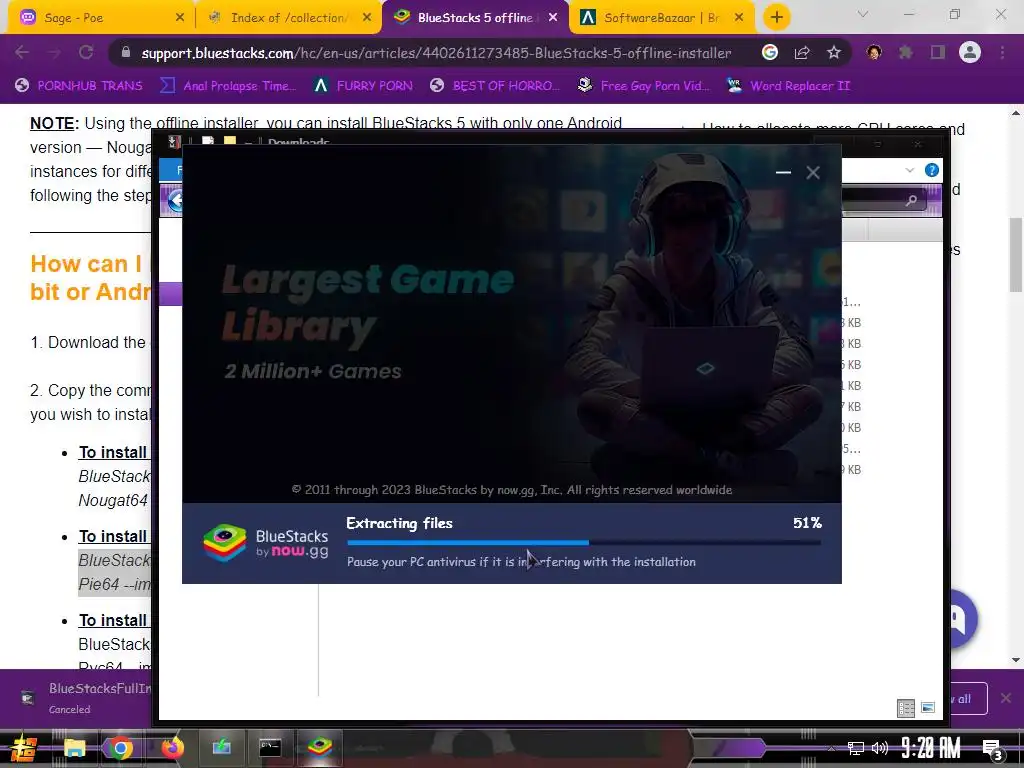Close the BlueStacks installer window
Viewport: 1024px width, 768px height.
[x=813, y=172]
